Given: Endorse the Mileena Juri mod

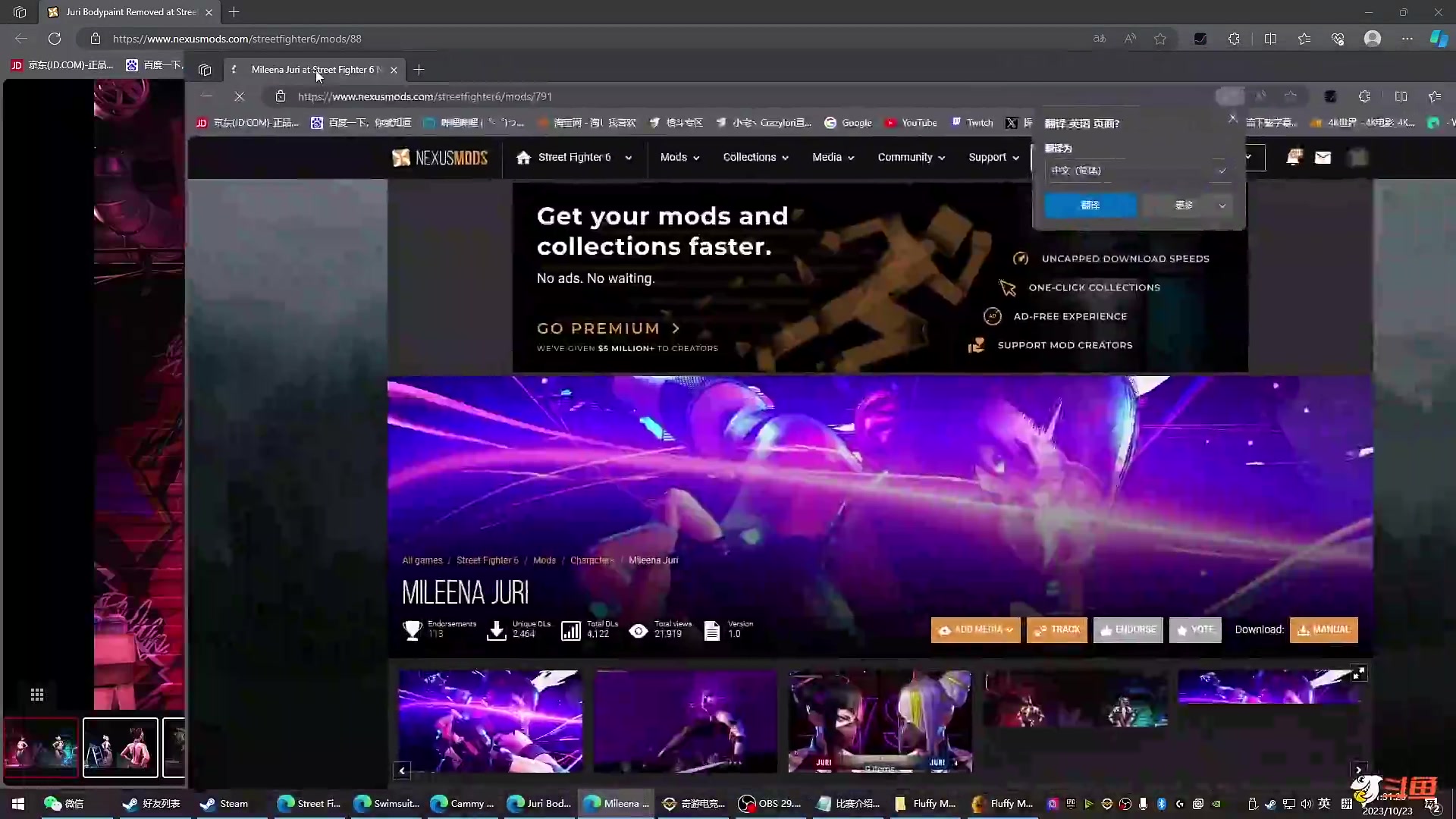Looking at the screenshot, I should [x=1128, y=629].
